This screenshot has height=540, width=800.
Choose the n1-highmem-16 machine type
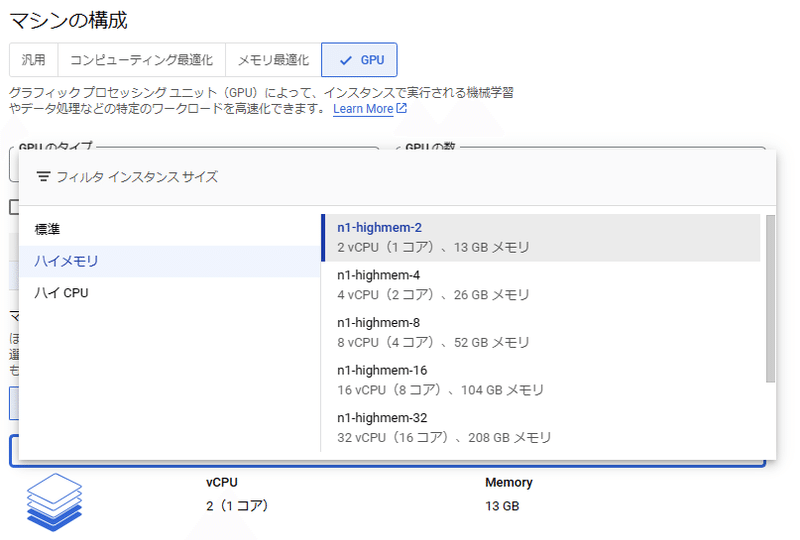click(x=541, y=380)
